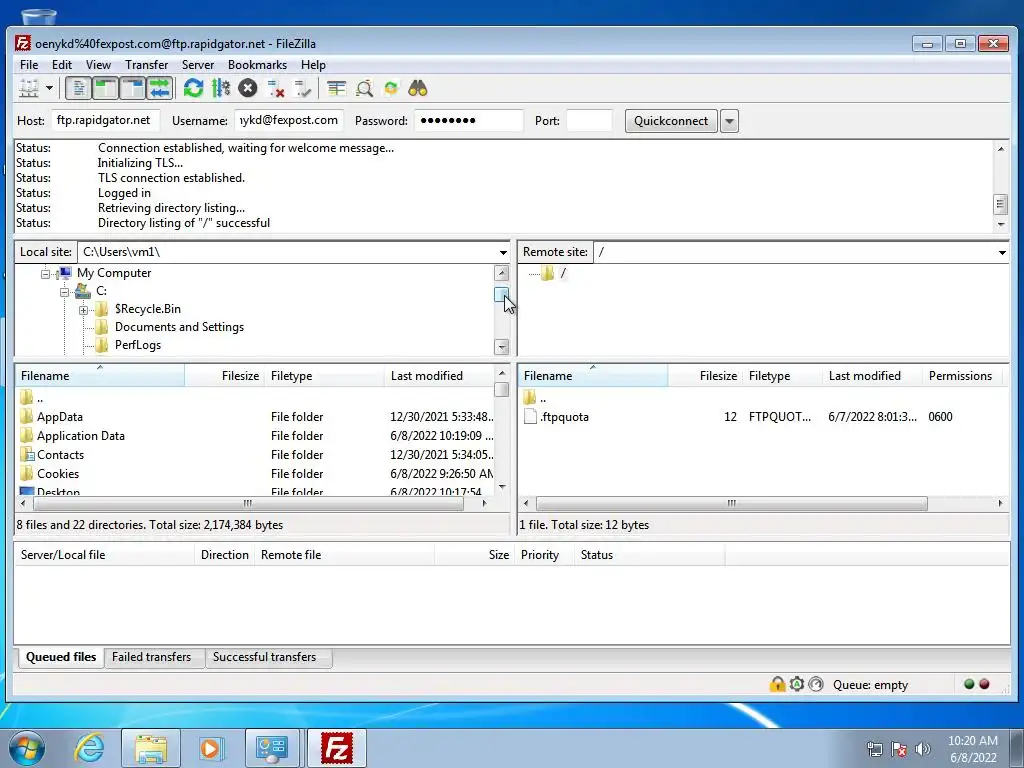
Task: Toggle local directory tree display
Action: [x=105, y=88]
